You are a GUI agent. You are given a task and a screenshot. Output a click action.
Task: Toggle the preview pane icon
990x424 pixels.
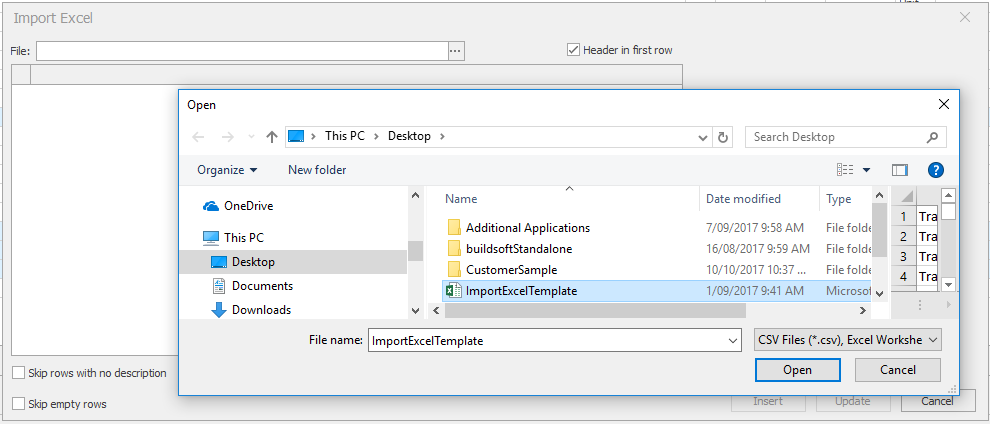pyautogui.click(x=899, y=170)
